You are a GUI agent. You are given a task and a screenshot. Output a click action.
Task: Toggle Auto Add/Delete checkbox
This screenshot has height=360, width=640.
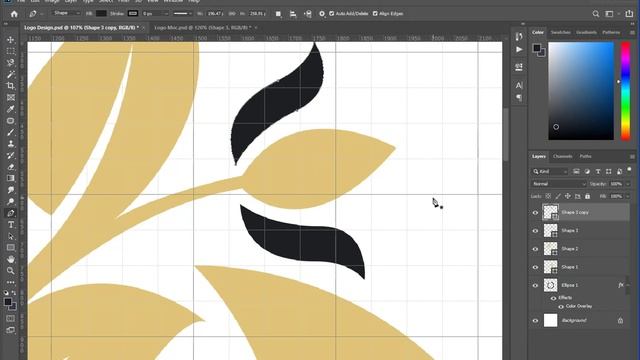pyautogui.click(x=331, y=13)
